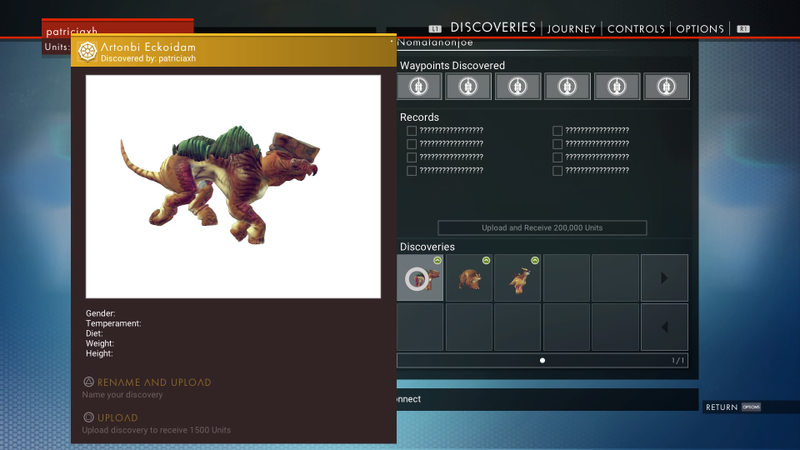Click the Nomalanonjoe planet name
Viewport: 800px width, 450px height.
[435, 43]
